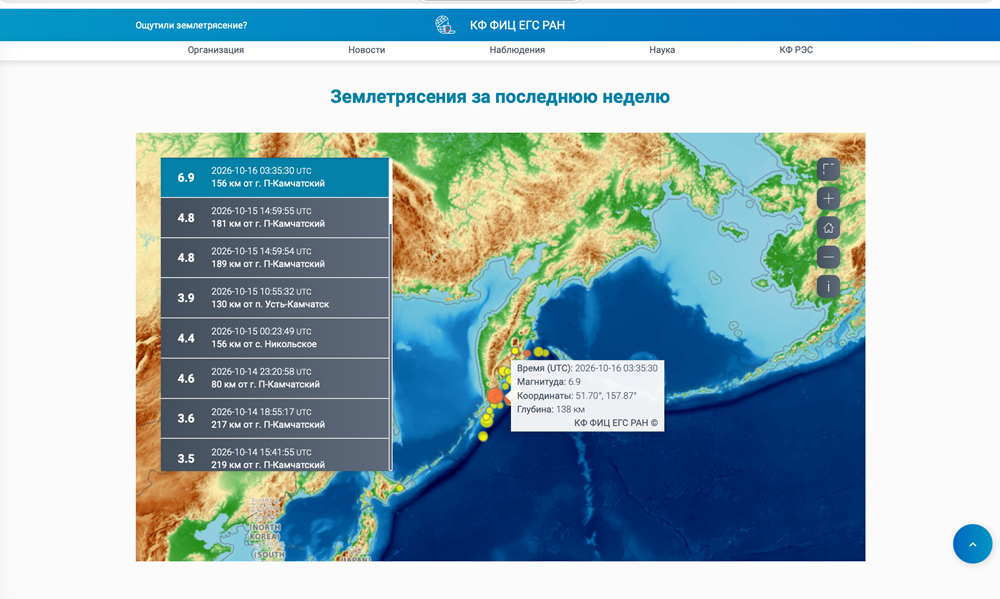Open the Наблюдения menu

(517, 50)
